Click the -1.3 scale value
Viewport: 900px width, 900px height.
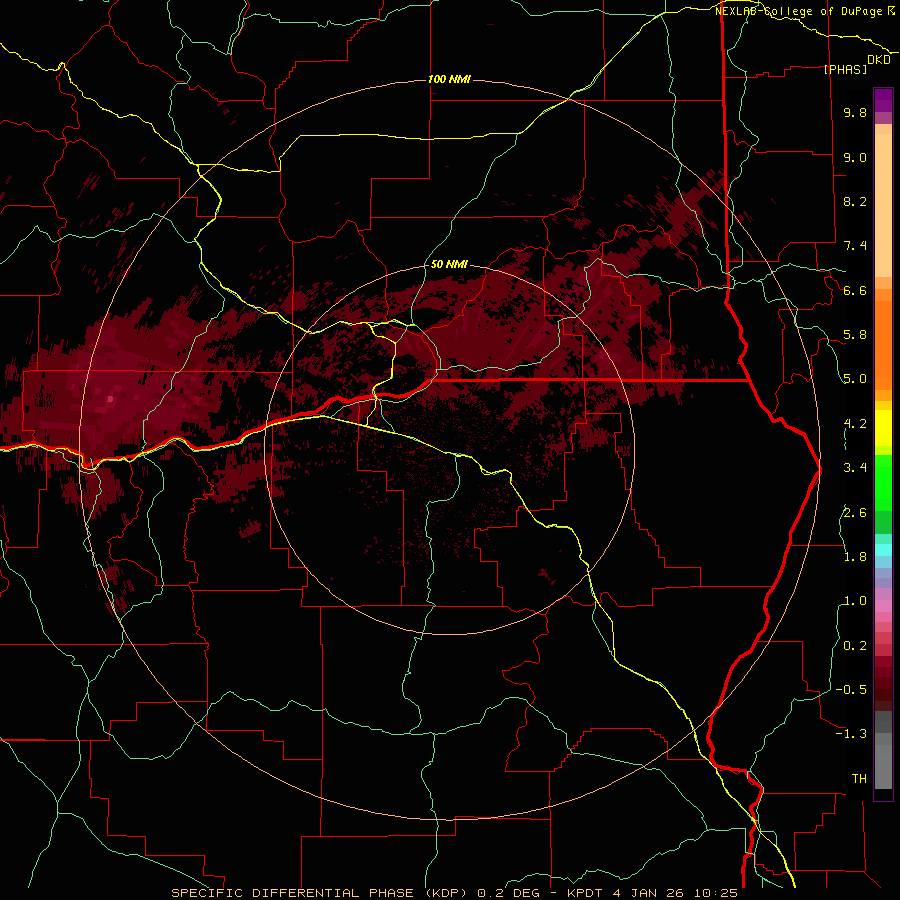pyautogui.click(x=851, y=734)
